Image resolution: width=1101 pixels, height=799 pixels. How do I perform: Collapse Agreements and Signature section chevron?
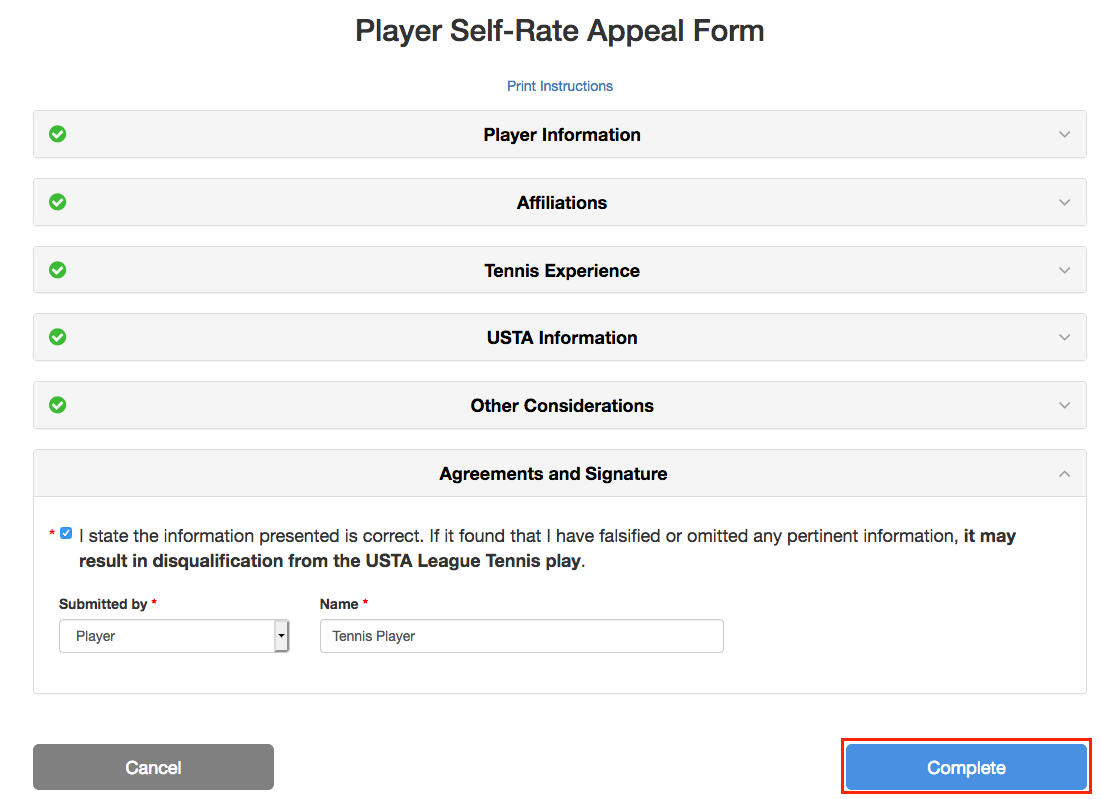pyautogui.click(x=1064, y=474)
